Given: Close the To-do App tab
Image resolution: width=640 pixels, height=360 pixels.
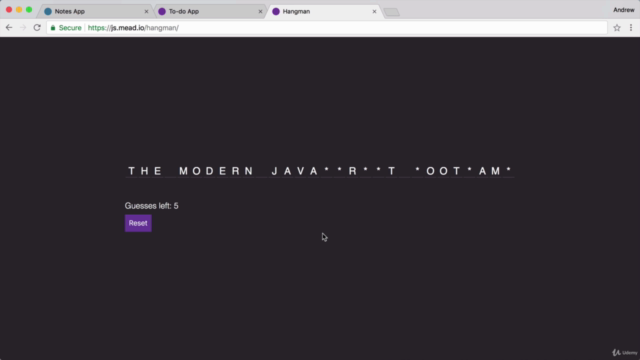Looking at the screenshot, I should (260, 11).
